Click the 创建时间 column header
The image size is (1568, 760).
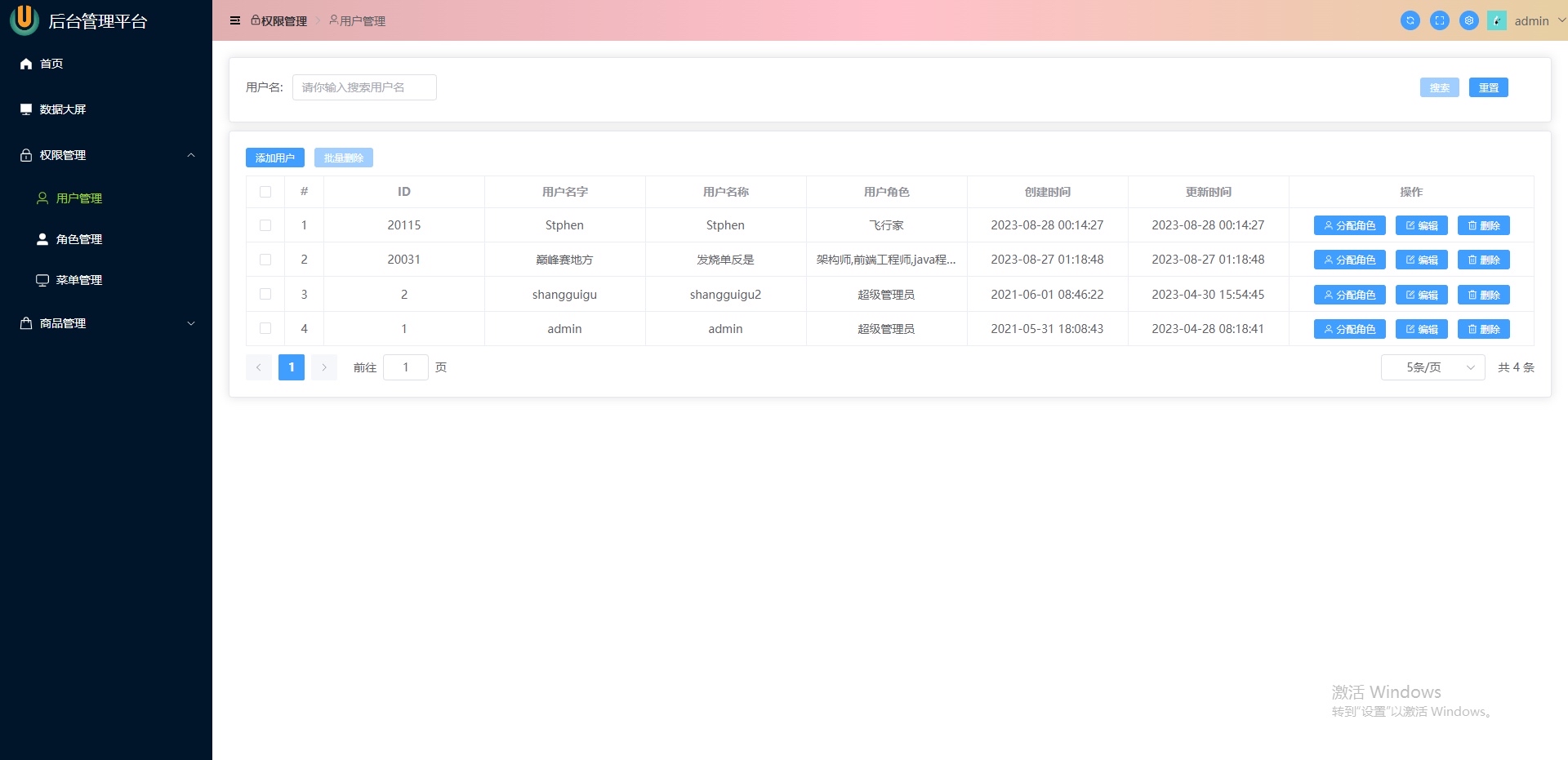point(1047,192)
